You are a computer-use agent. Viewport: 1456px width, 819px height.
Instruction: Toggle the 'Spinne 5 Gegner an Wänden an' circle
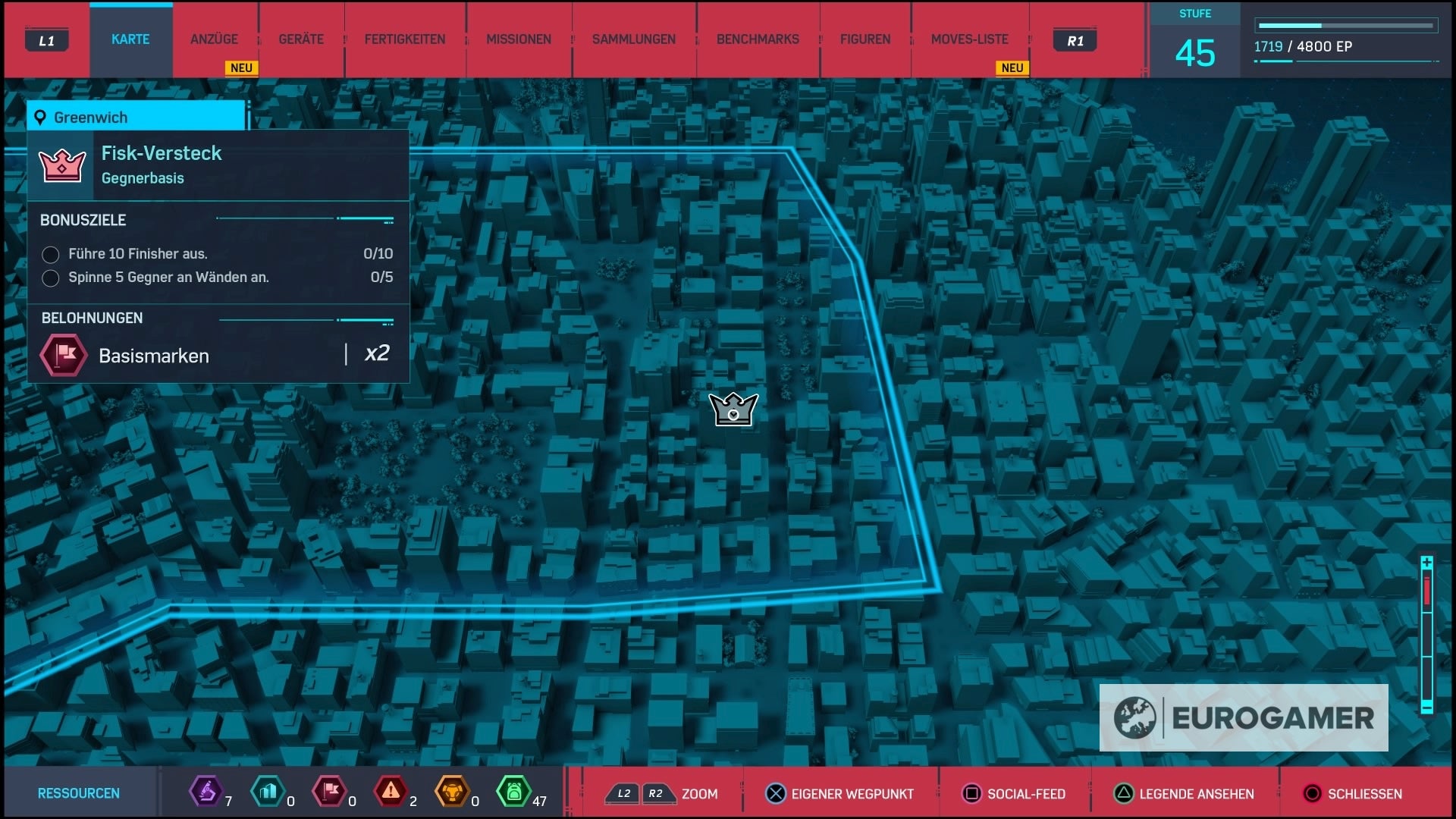tap(51, 278)
